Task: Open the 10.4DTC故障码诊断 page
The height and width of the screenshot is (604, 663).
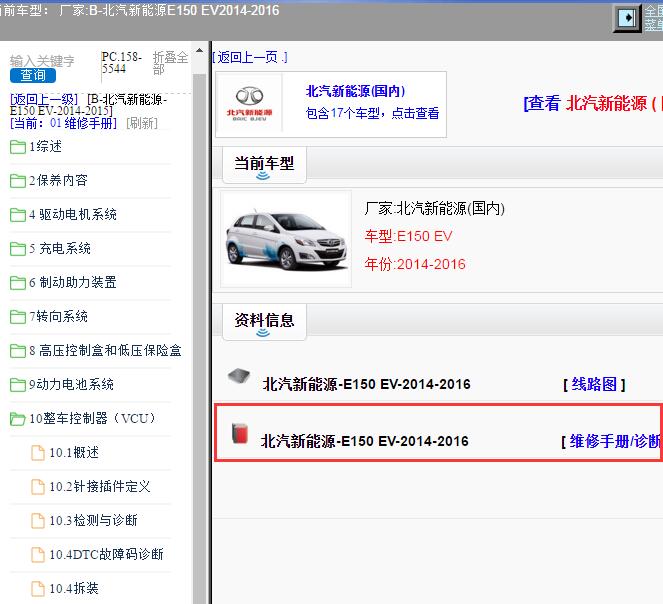Action: pos(107,554)
